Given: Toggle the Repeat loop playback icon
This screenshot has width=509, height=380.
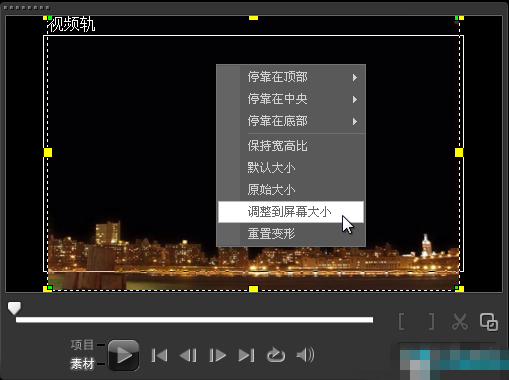Looking at the screenshot, I should [276, 355].
